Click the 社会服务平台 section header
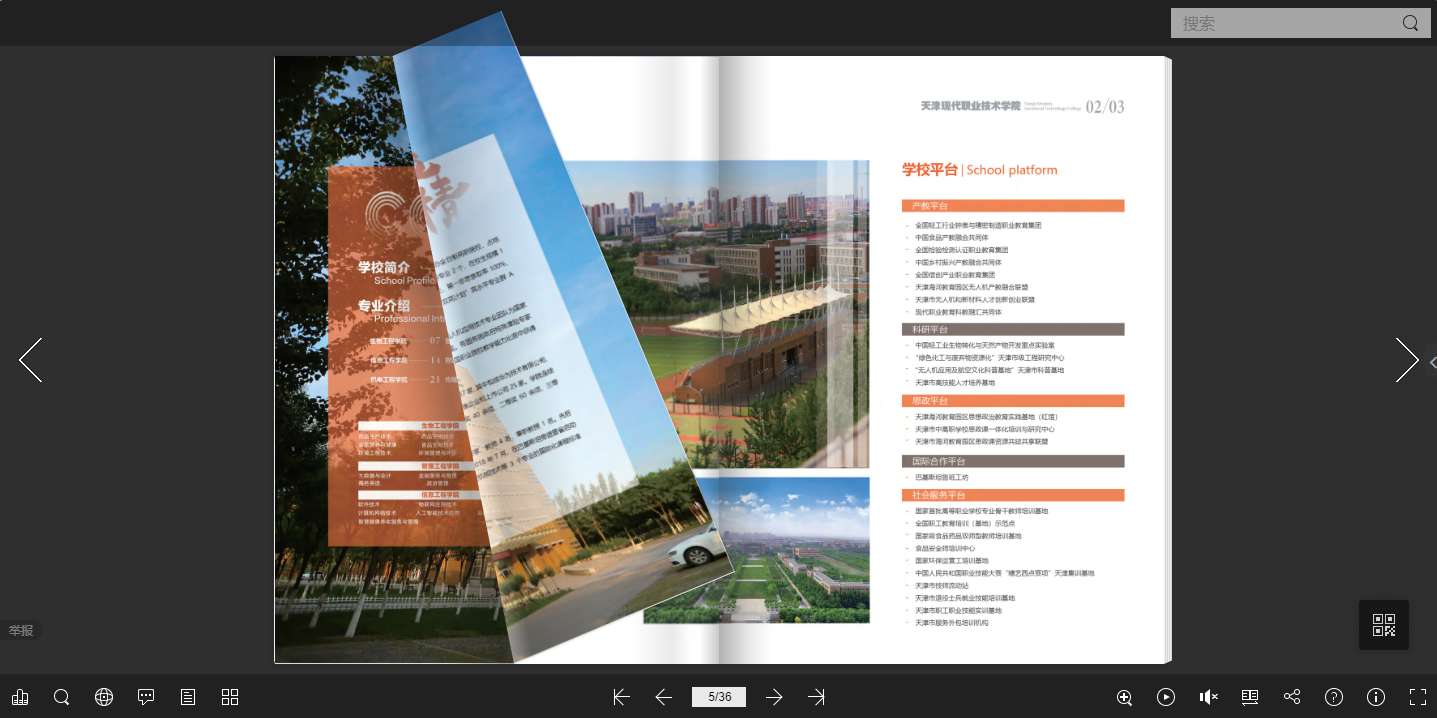The width and height of the screenshot is (1437, 718). coord(1013,495)
